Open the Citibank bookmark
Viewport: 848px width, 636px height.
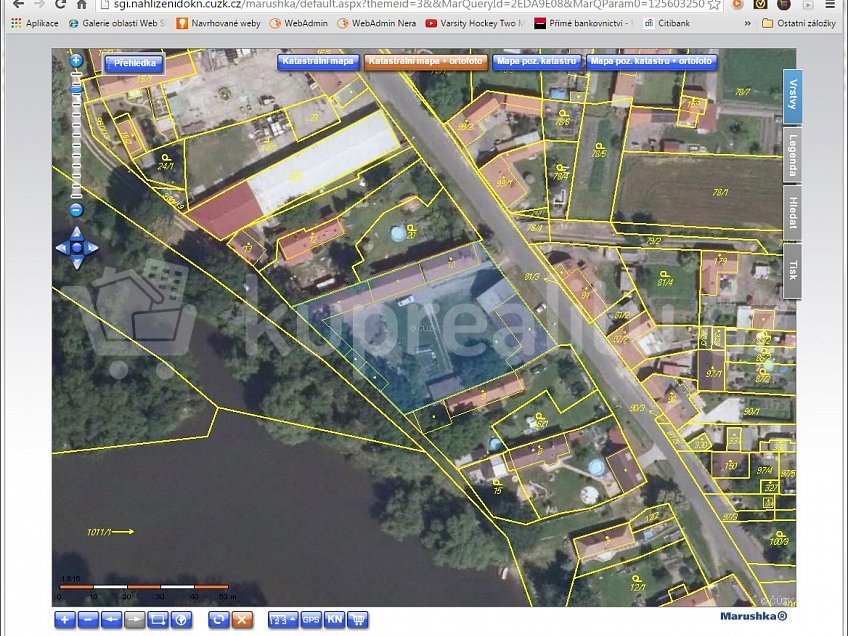point(667,23)
